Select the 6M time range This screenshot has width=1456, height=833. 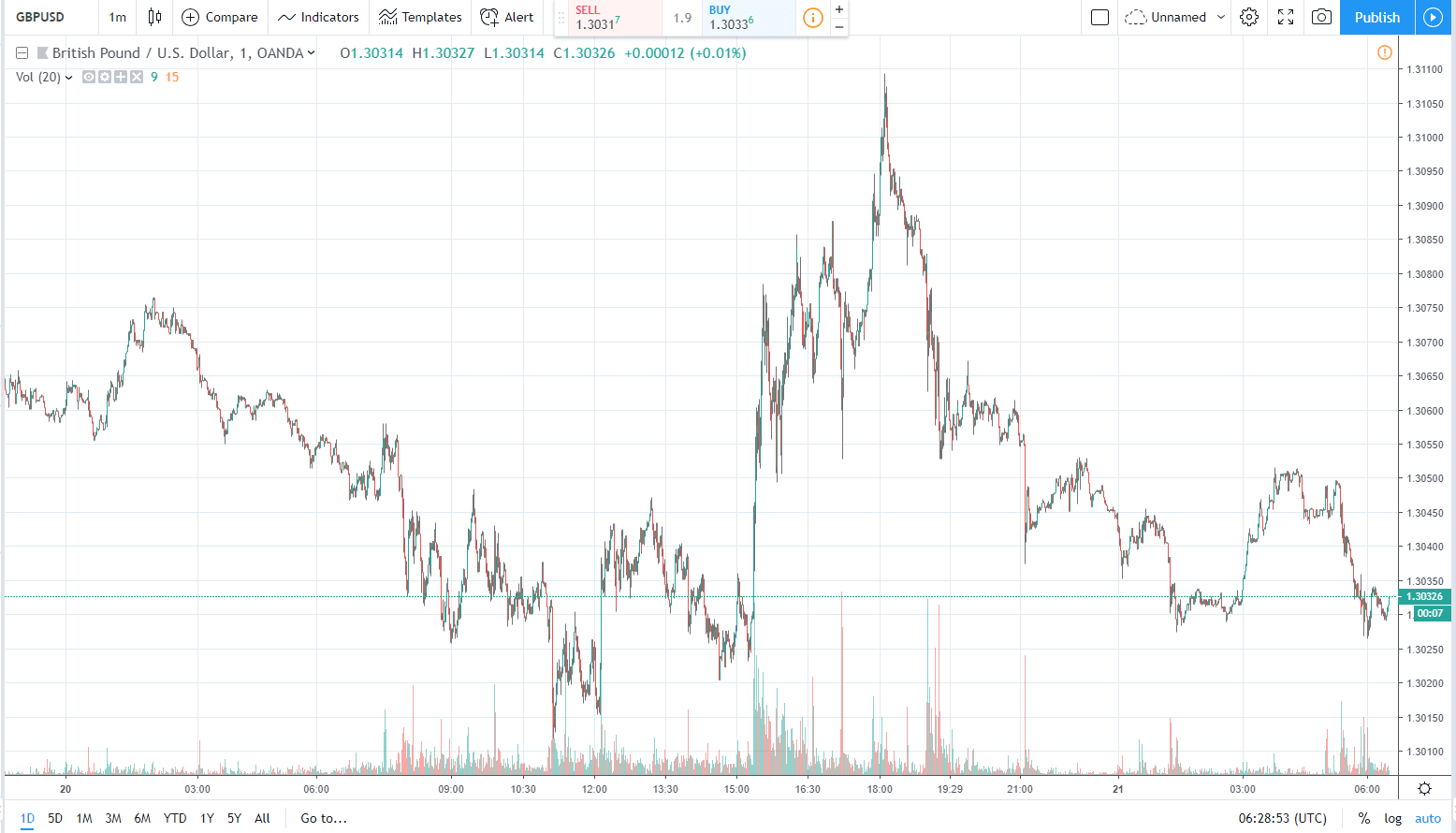coord(142,818)
